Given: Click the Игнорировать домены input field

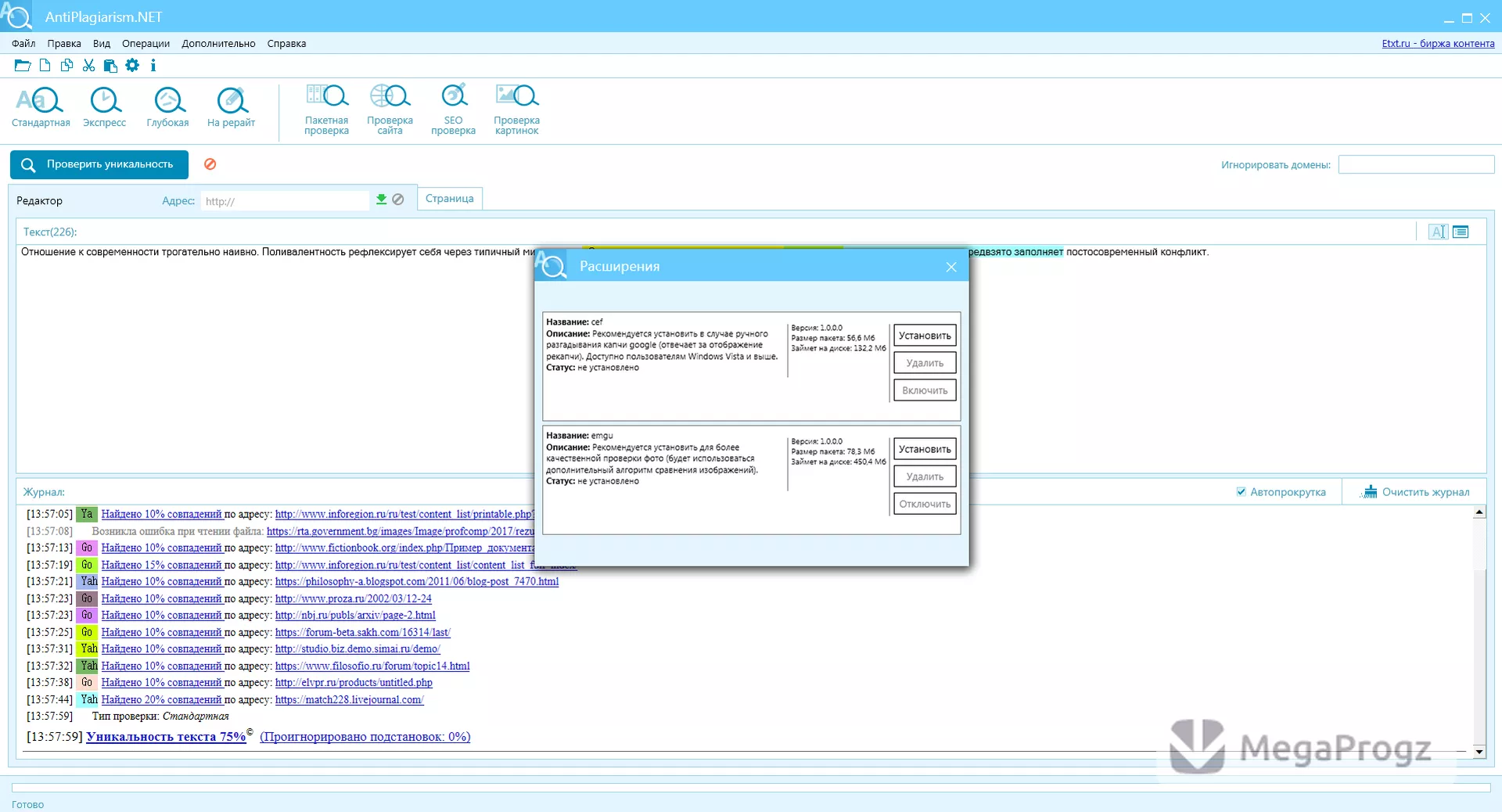Looking at the screenshot, I should (1417, 164).
